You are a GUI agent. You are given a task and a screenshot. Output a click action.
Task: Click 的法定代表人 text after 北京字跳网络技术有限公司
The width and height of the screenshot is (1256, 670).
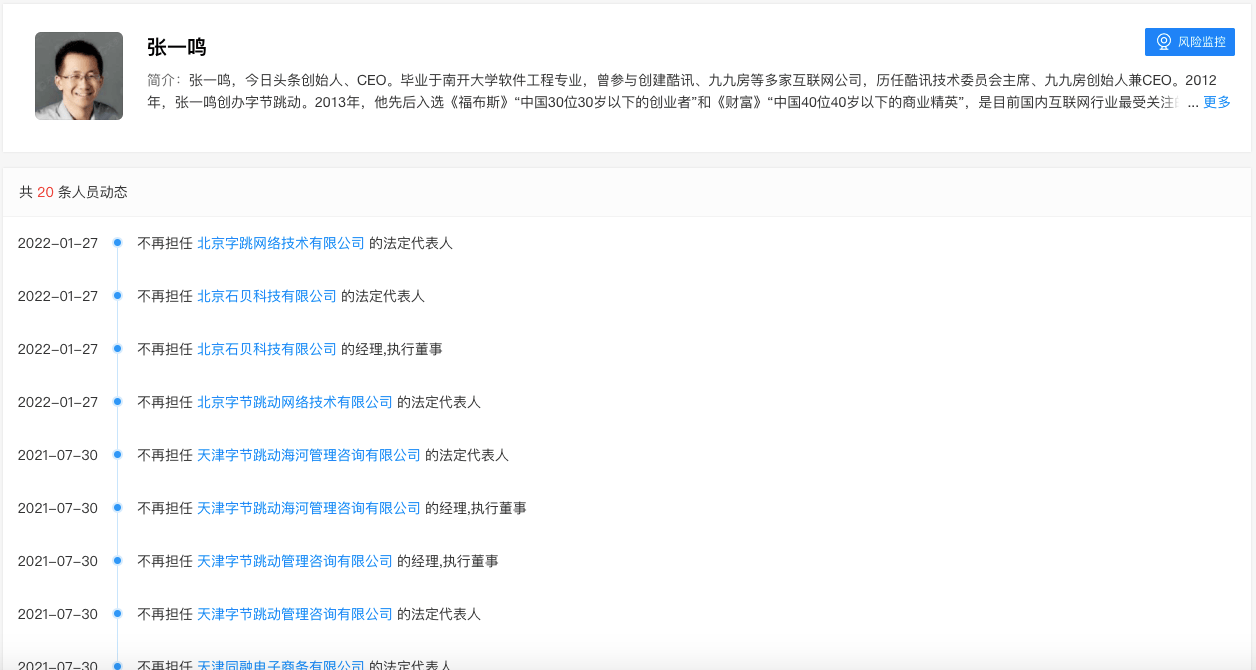[x=411, y=243]
